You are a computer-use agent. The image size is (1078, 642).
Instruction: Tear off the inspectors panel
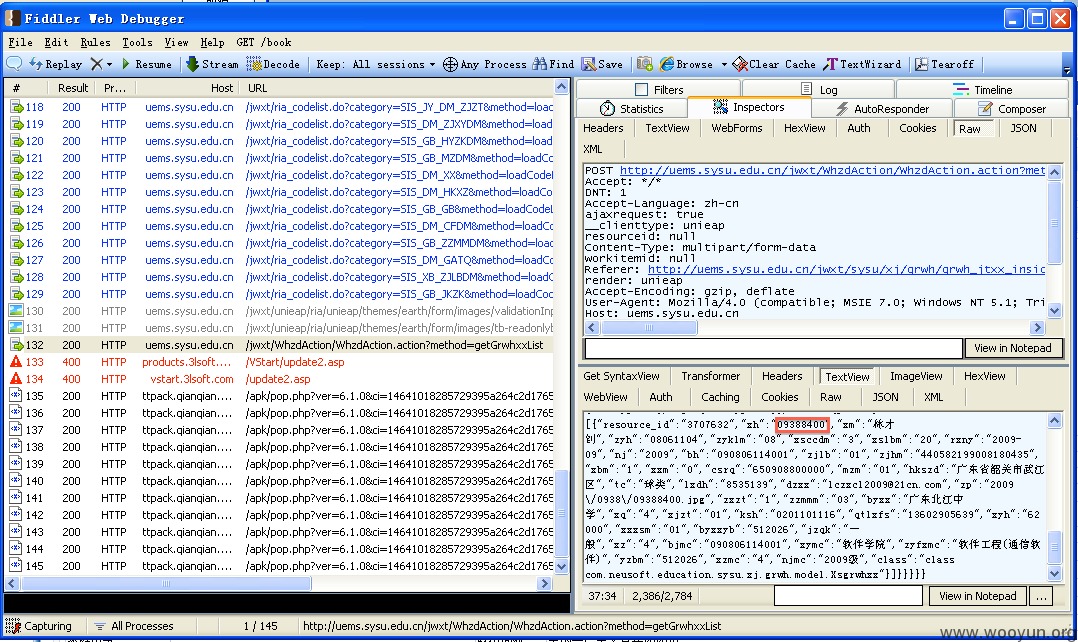[x=944, y=64]
